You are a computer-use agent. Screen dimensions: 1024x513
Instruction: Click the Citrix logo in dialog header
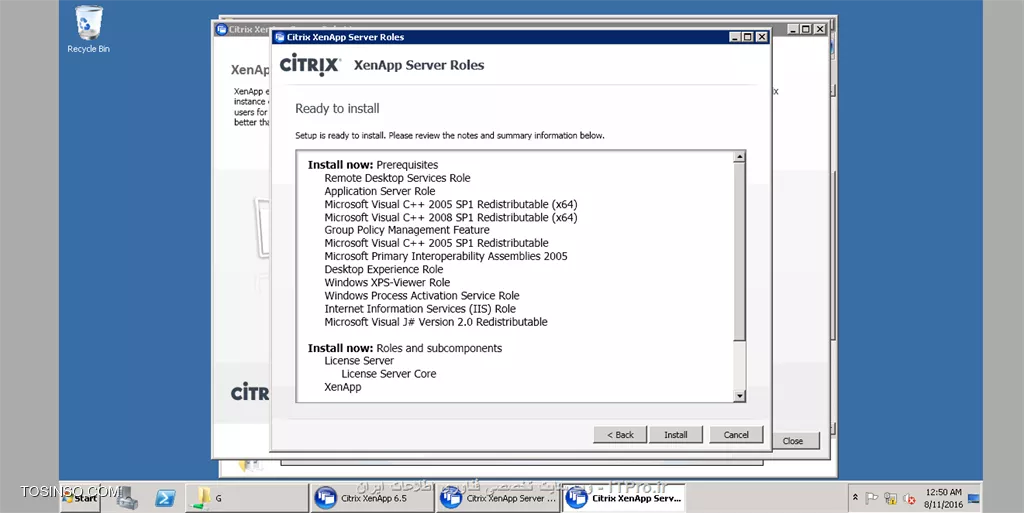click(310, 65)
